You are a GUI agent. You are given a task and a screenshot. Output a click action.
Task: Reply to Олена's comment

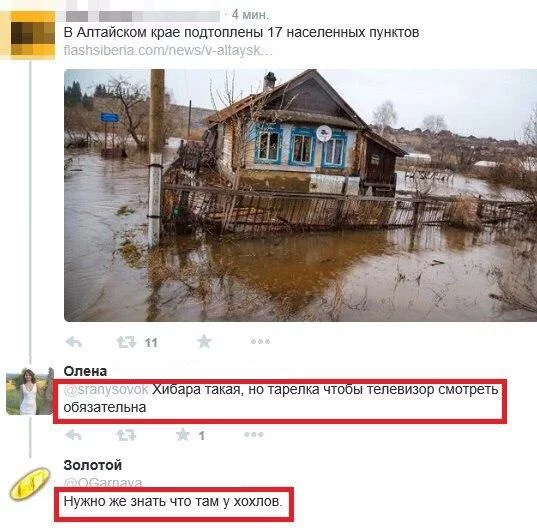click(74, 435)
